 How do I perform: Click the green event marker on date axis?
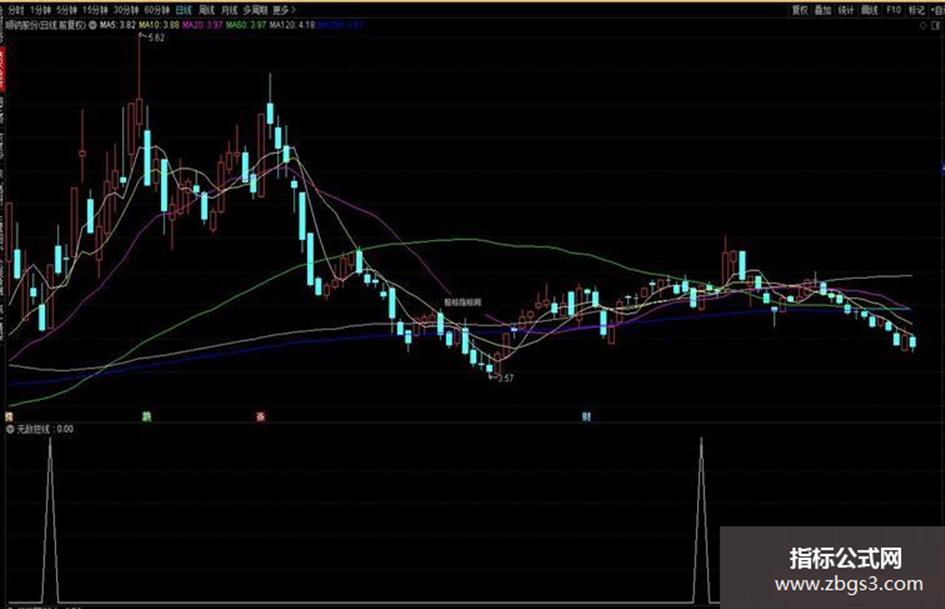146,416
